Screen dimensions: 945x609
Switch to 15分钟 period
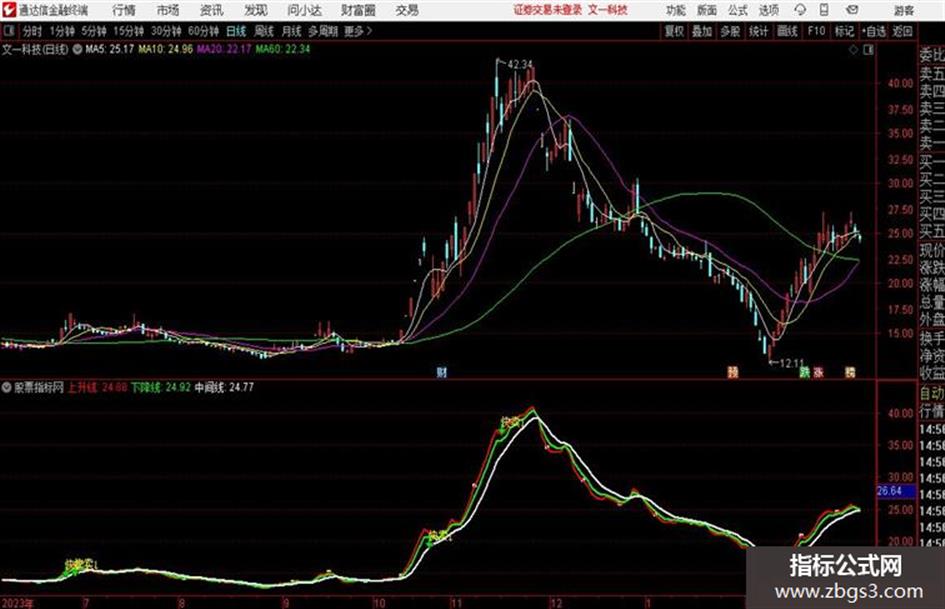(x=128, y=31)
